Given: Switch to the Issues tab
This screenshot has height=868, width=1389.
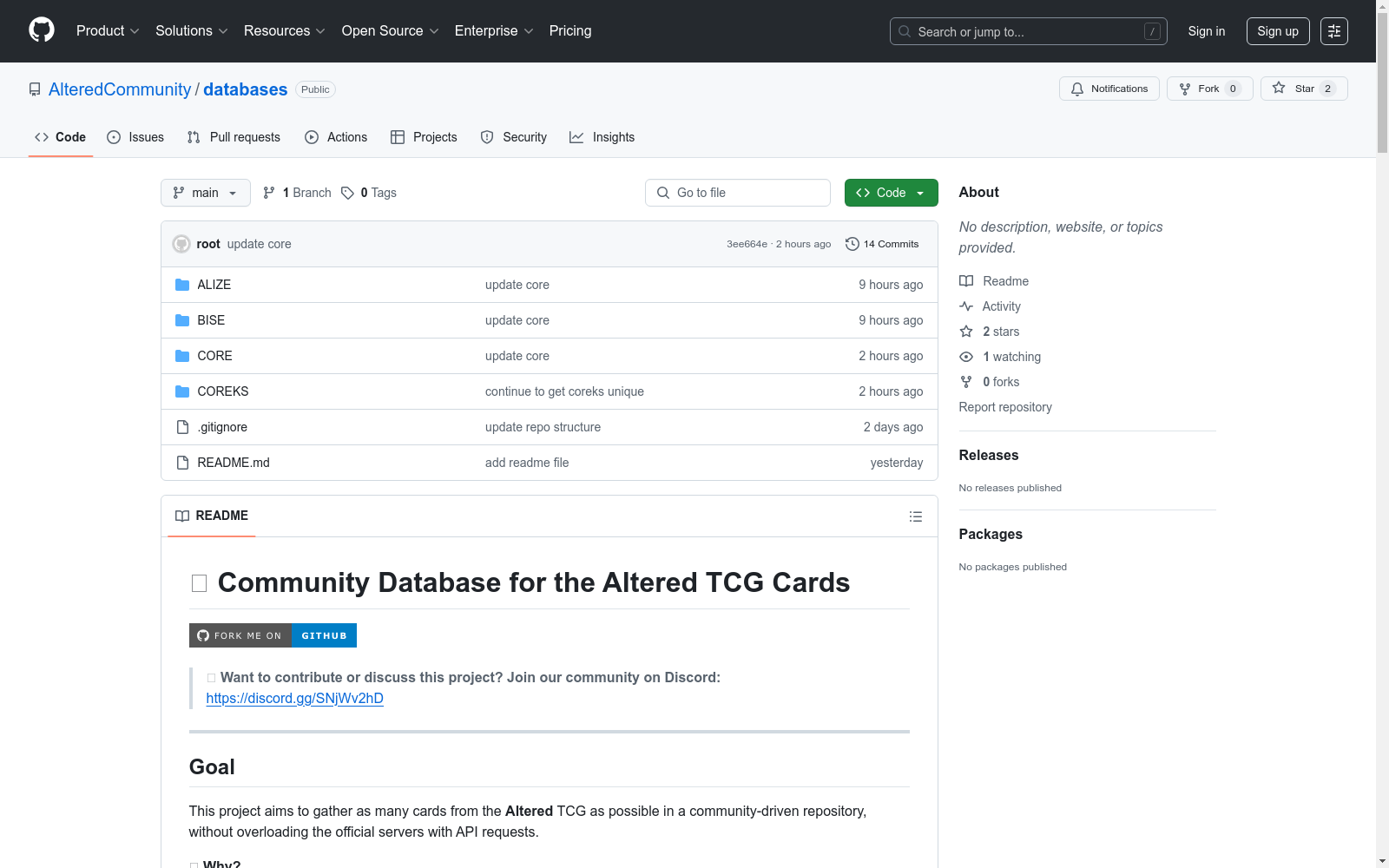Looking at the screenshot, I should (135, 137).
